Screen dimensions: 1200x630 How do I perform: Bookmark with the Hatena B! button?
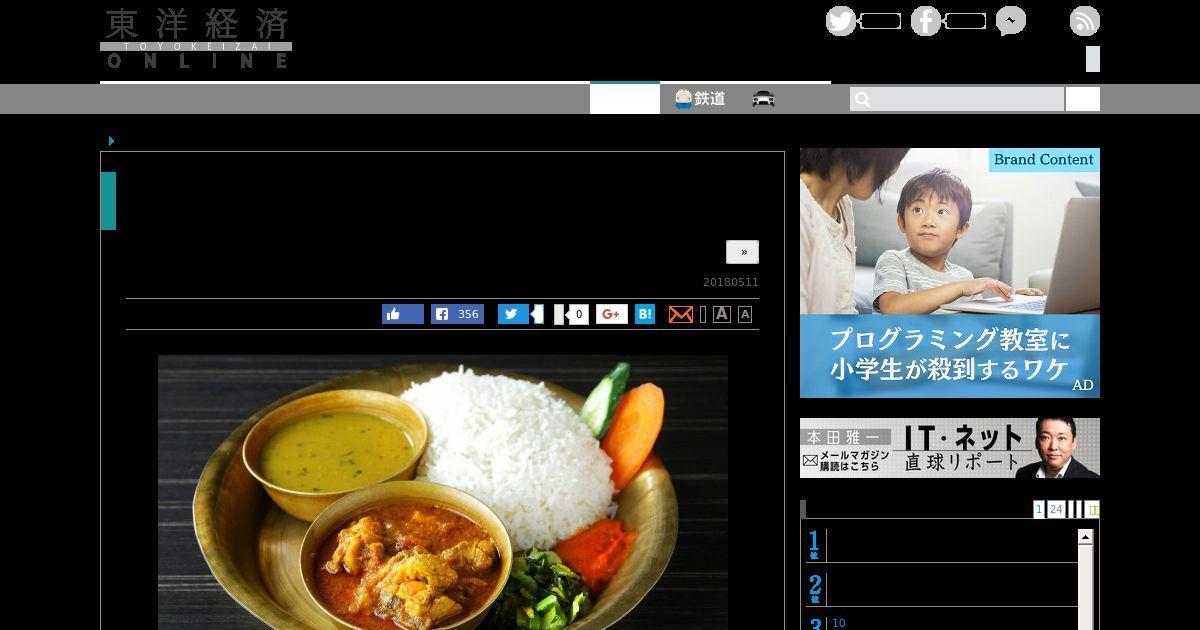click(645, 314)
